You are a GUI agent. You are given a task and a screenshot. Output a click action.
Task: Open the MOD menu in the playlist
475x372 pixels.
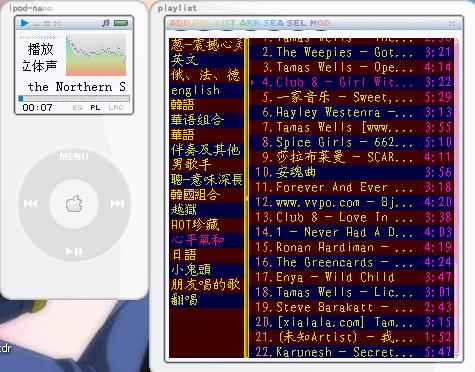click(x=320, y=23)
